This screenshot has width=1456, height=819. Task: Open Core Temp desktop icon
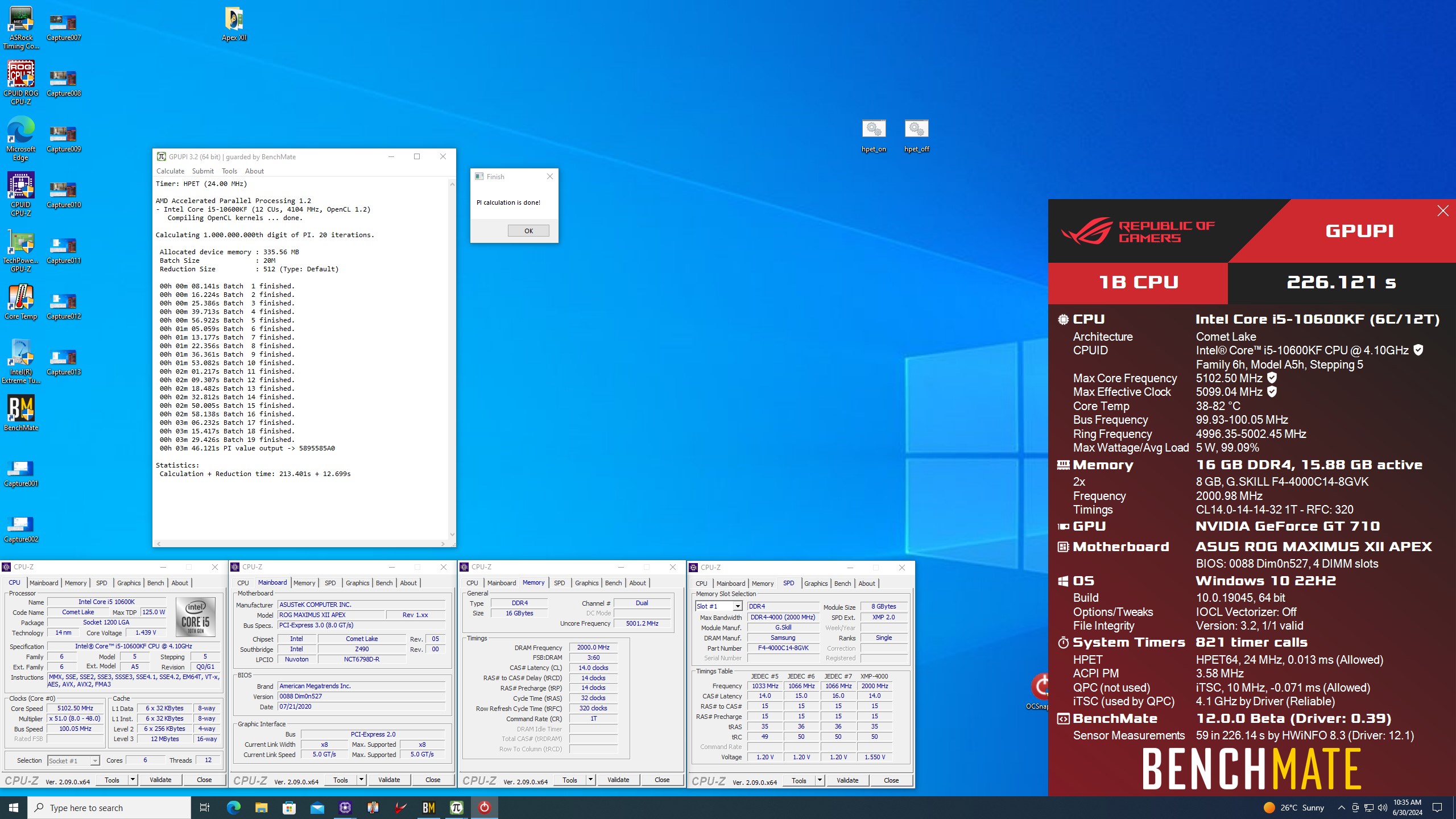[21, 303]
